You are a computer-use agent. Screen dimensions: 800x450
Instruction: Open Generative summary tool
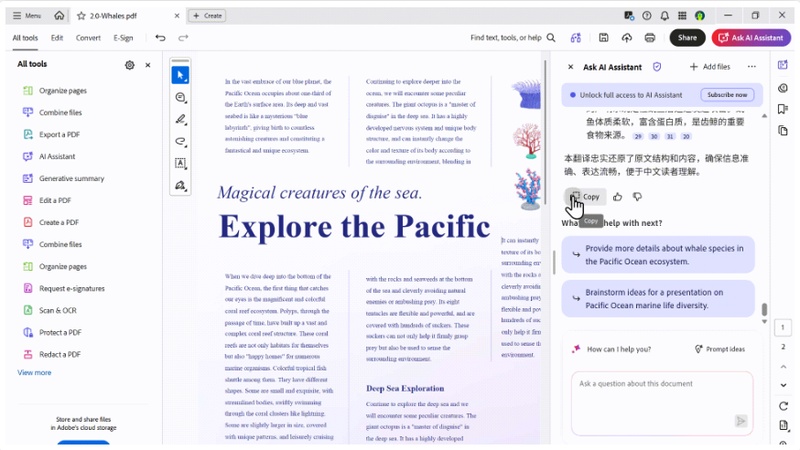[x=63, y=179]
